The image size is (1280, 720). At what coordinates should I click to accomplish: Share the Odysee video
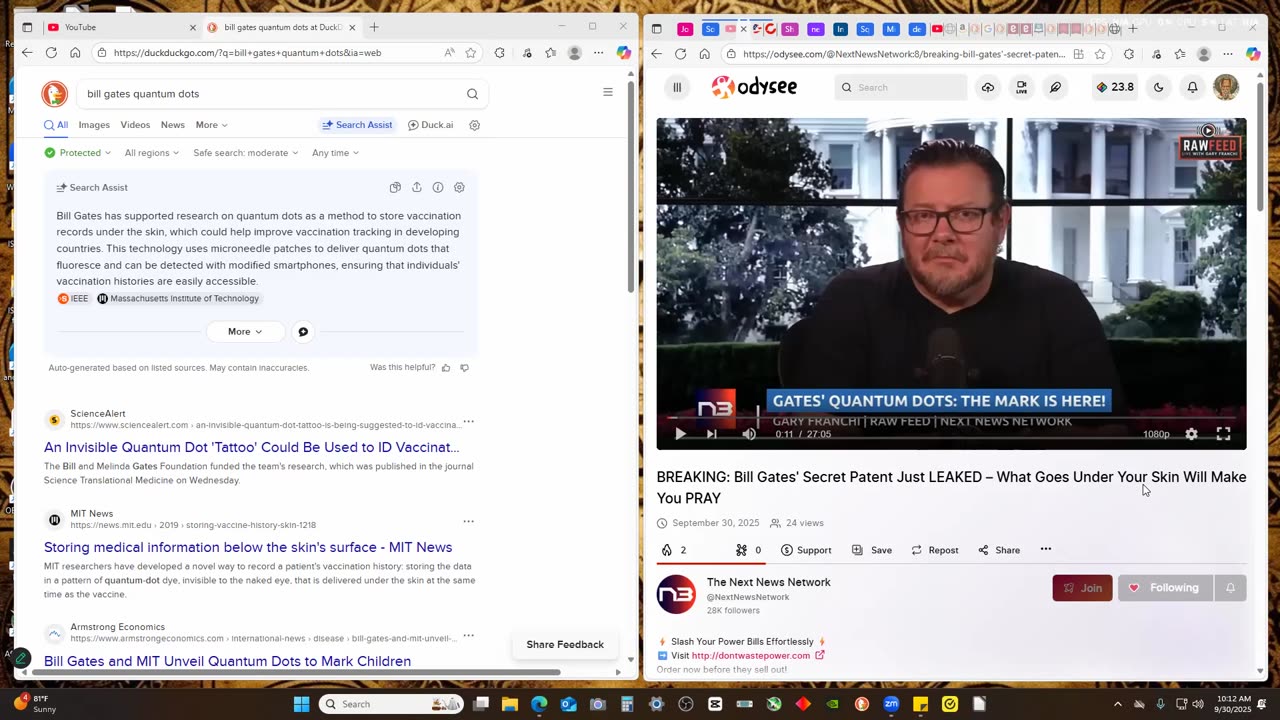tap(999, 550)
